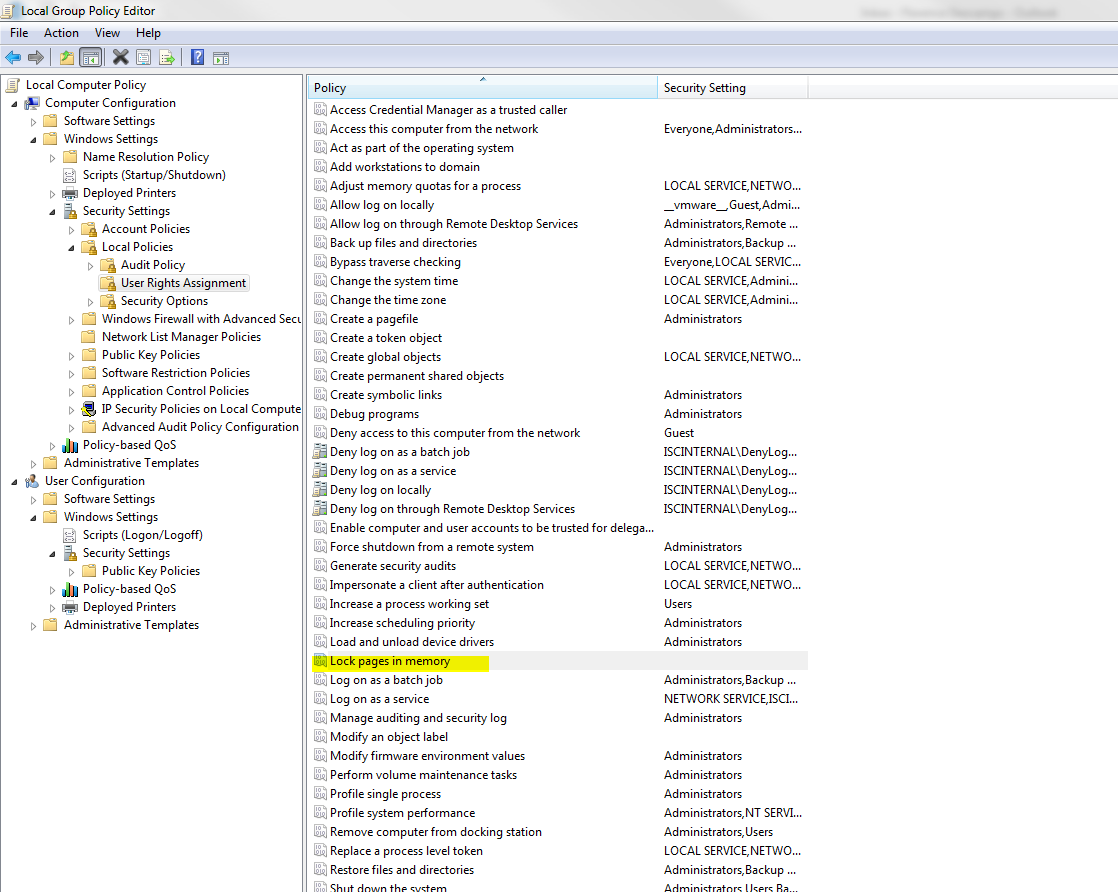Image resolution: width=1118 pixels, height=892 pixels.
Task: Select Application Control Policies node
Action: pyautogui.click(x=175, y=391)
